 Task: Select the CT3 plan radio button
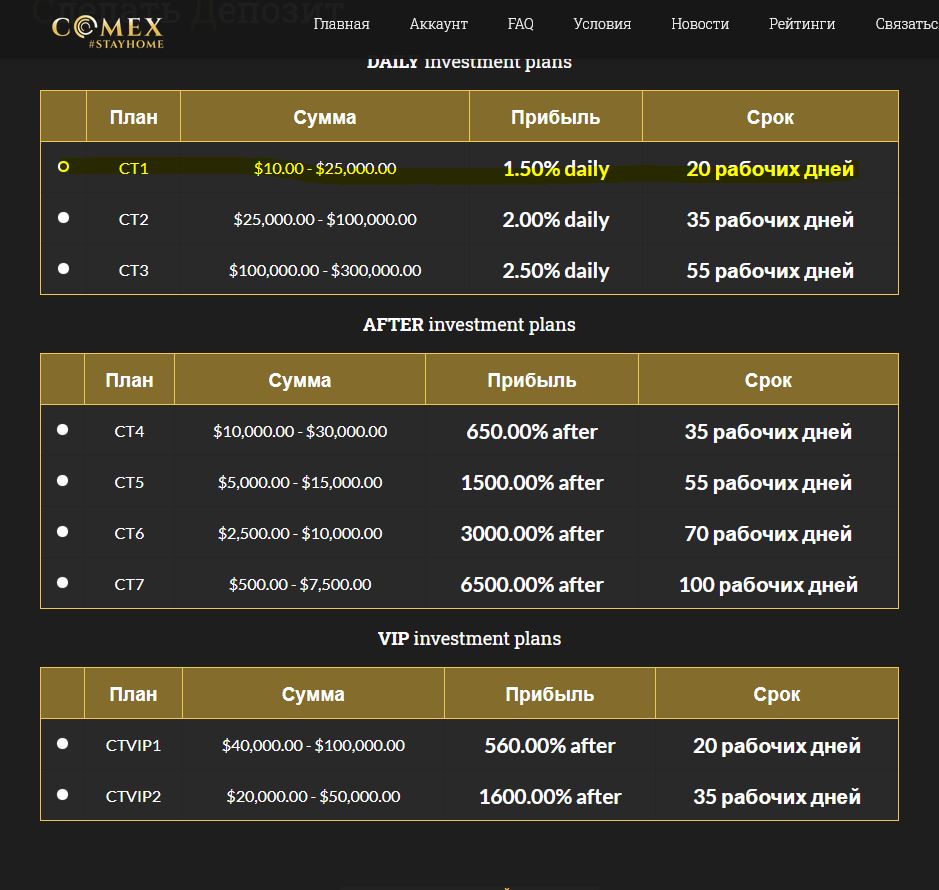64,268
